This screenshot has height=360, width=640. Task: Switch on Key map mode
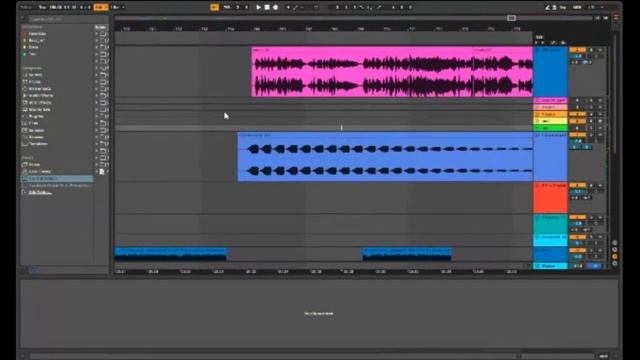[x=563, y=7]
